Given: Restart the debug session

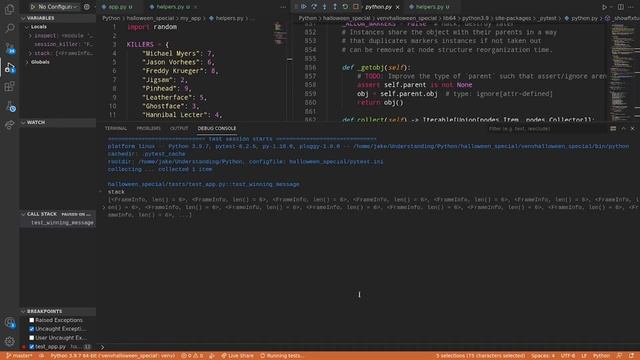Looking at the screenshot, I should 345,7.
